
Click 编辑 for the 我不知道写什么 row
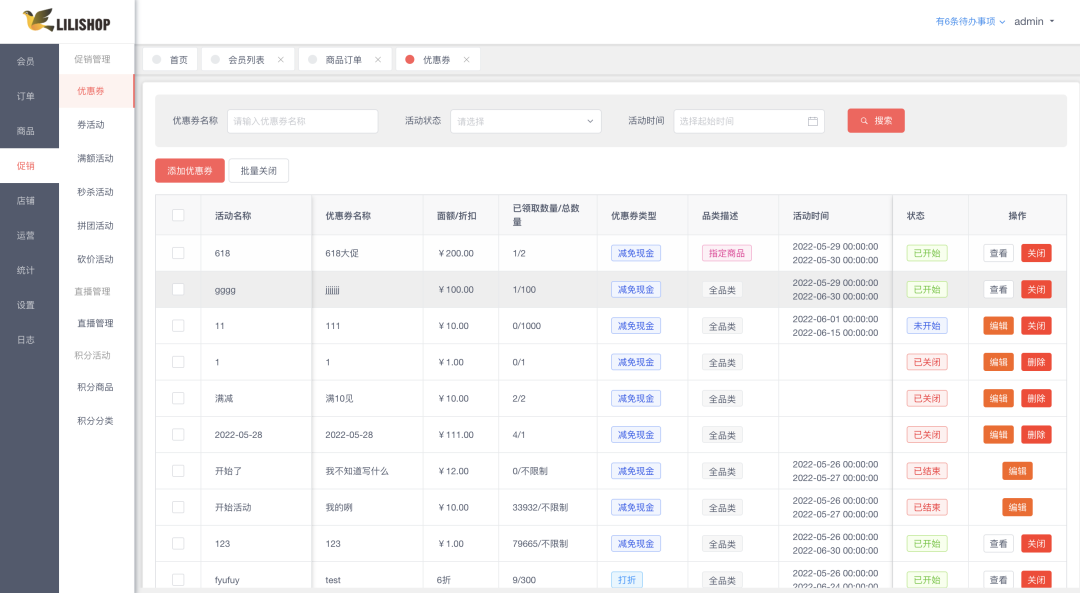[1017, 471]
